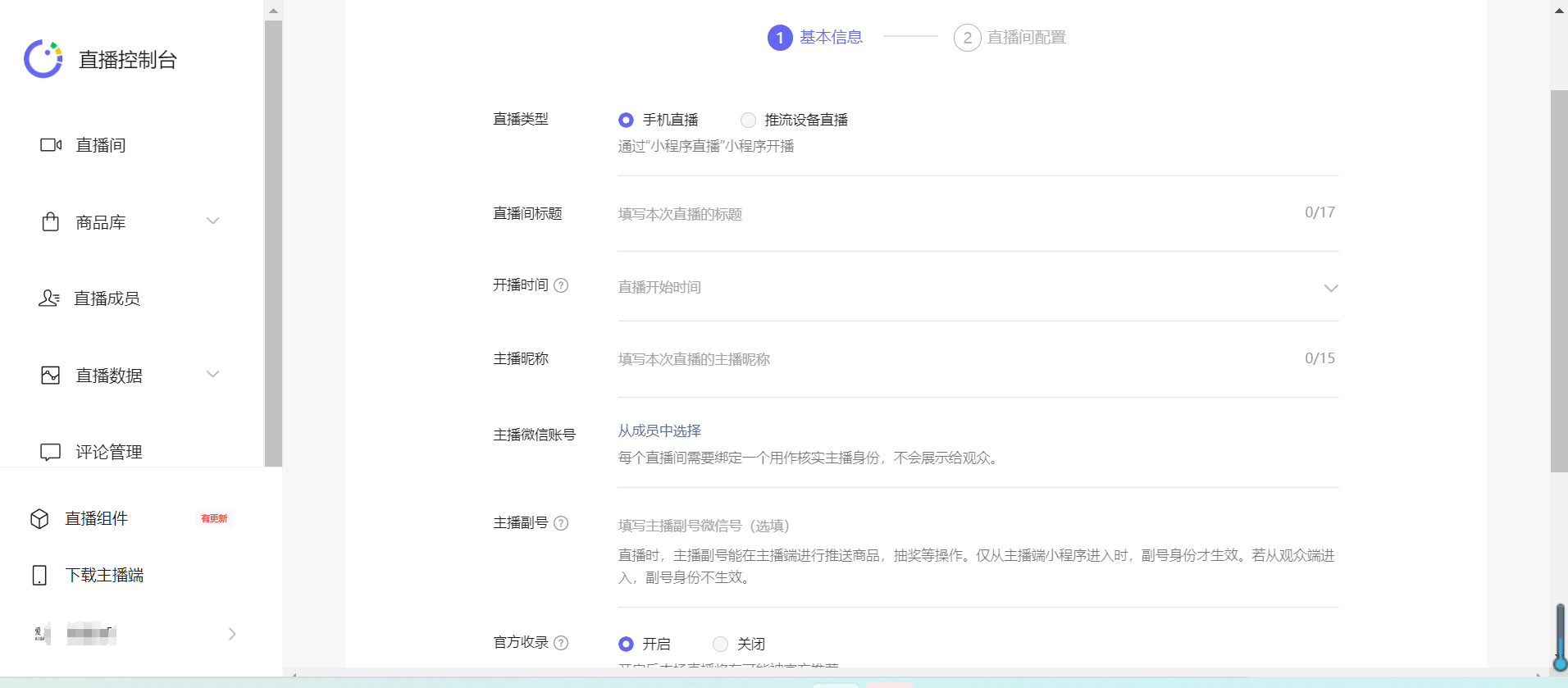Click the 直播组件 cube icon
Viewport: 1568px width, 688px height.
click(39, 519)
